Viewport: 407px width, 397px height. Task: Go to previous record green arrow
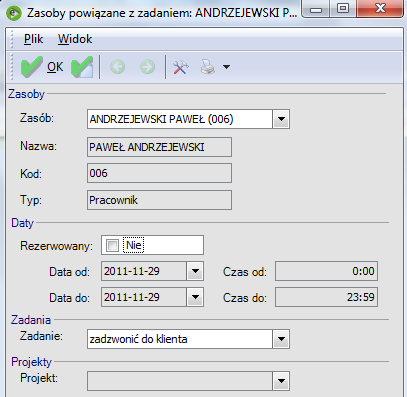coord(117,67)
